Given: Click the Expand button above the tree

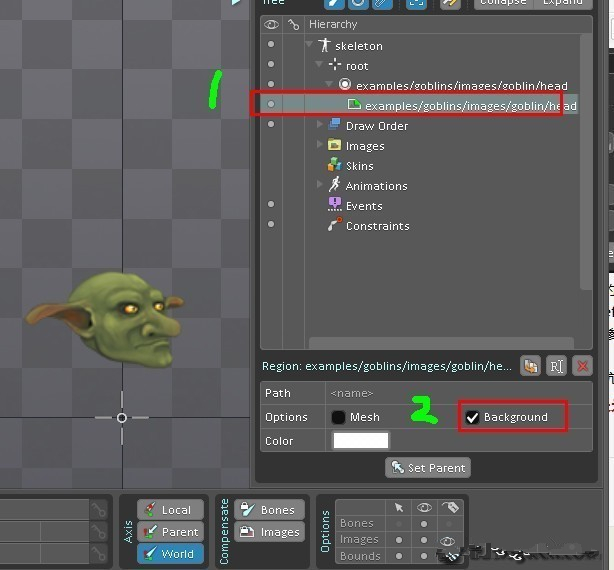Looking at the screenshot, I should coord(563,4).
